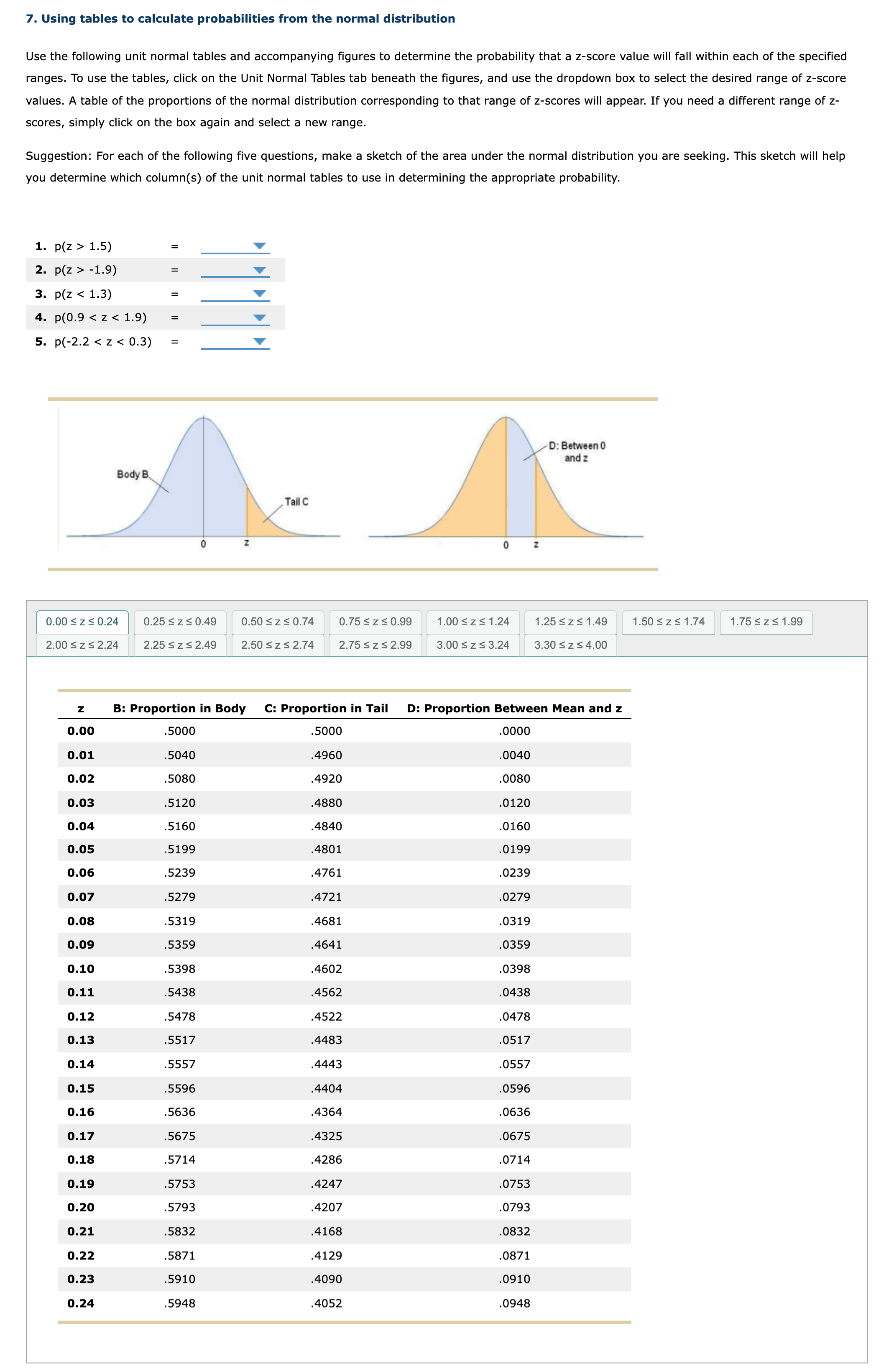The image size is (894, 1372).
Task: Open dropdown for p(z > -1.9) answer
Action: pyautogui.click(x=235, y=270)
